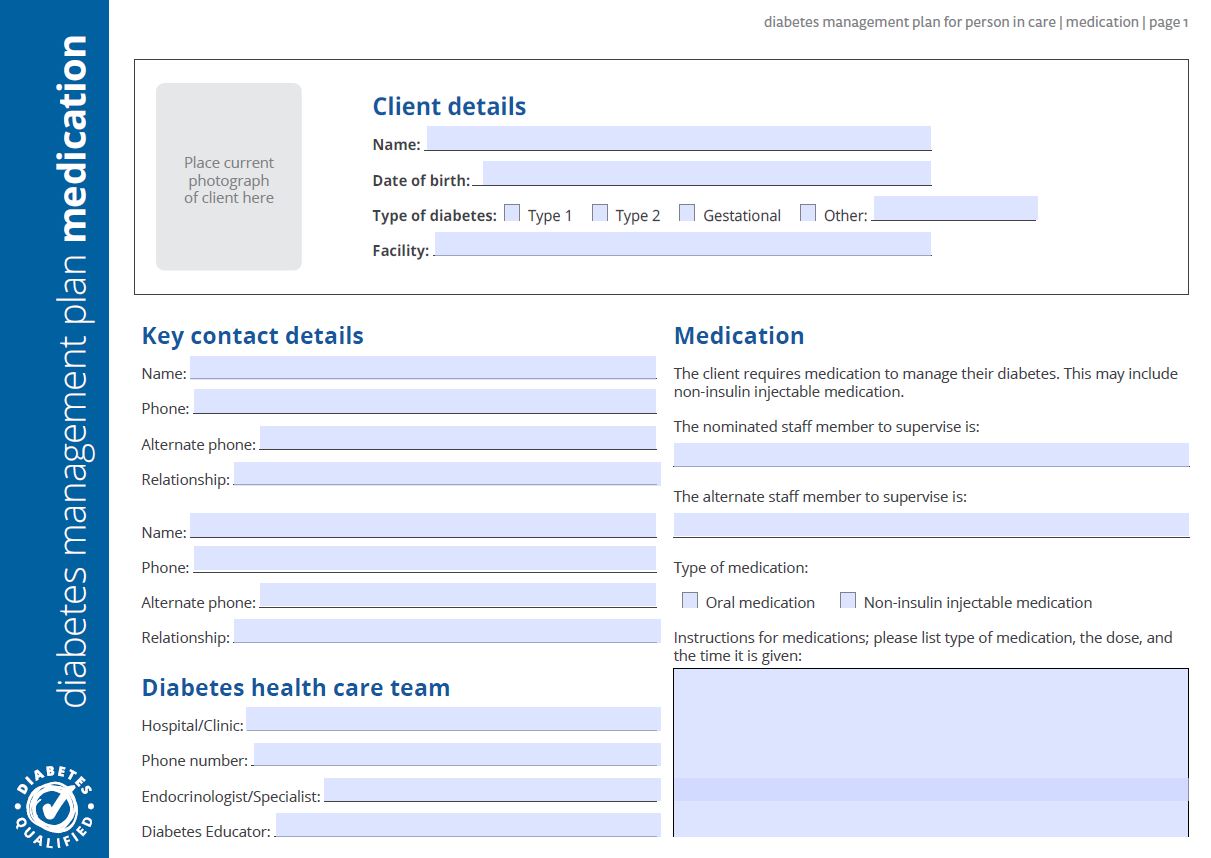Screen dimensions: 1211x858
Task: Enable the Other diabetes type checkbox
Action: [808, 213]
